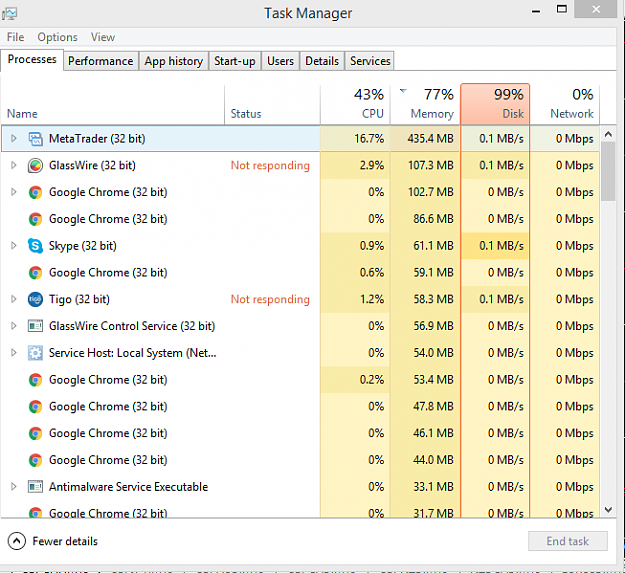Click the Task Manager title bar icon
This screenshot has width=625, height=573.
point(9,13)
